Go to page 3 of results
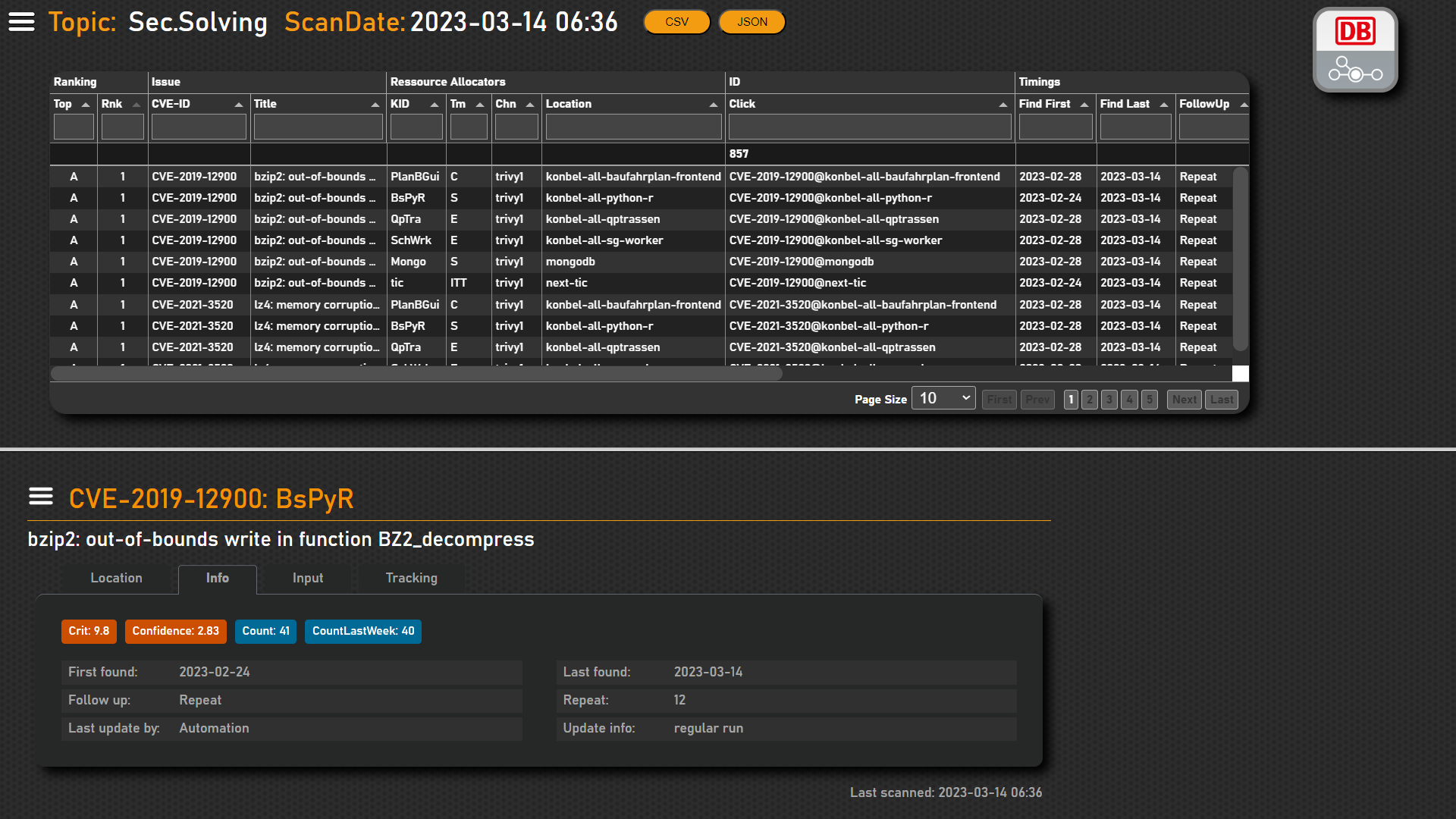The image size is (1456, 819). (x=1109, y=400)
